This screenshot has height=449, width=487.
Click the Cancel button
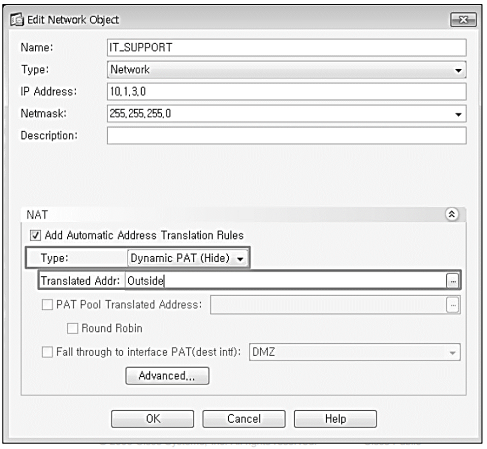coord(244,419)
